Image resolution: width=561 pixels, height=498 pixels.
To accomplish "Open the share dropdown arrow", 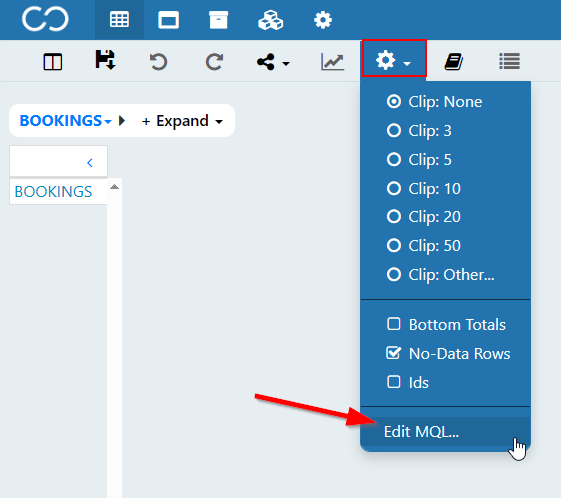I will [286, 64].
